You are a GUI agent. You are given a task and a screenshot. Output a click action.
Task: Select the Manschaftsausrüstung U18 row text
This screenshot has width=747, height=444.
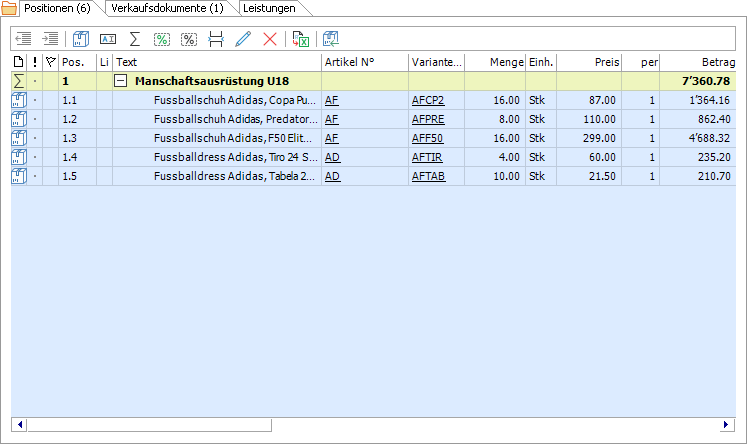click(212, 81)
